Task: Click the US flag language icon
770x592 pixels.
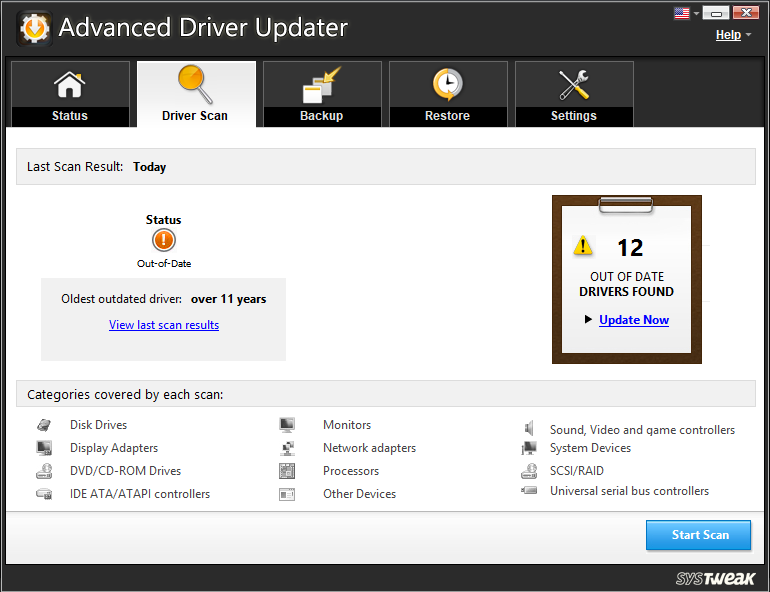Action: [x=682, y=13]
